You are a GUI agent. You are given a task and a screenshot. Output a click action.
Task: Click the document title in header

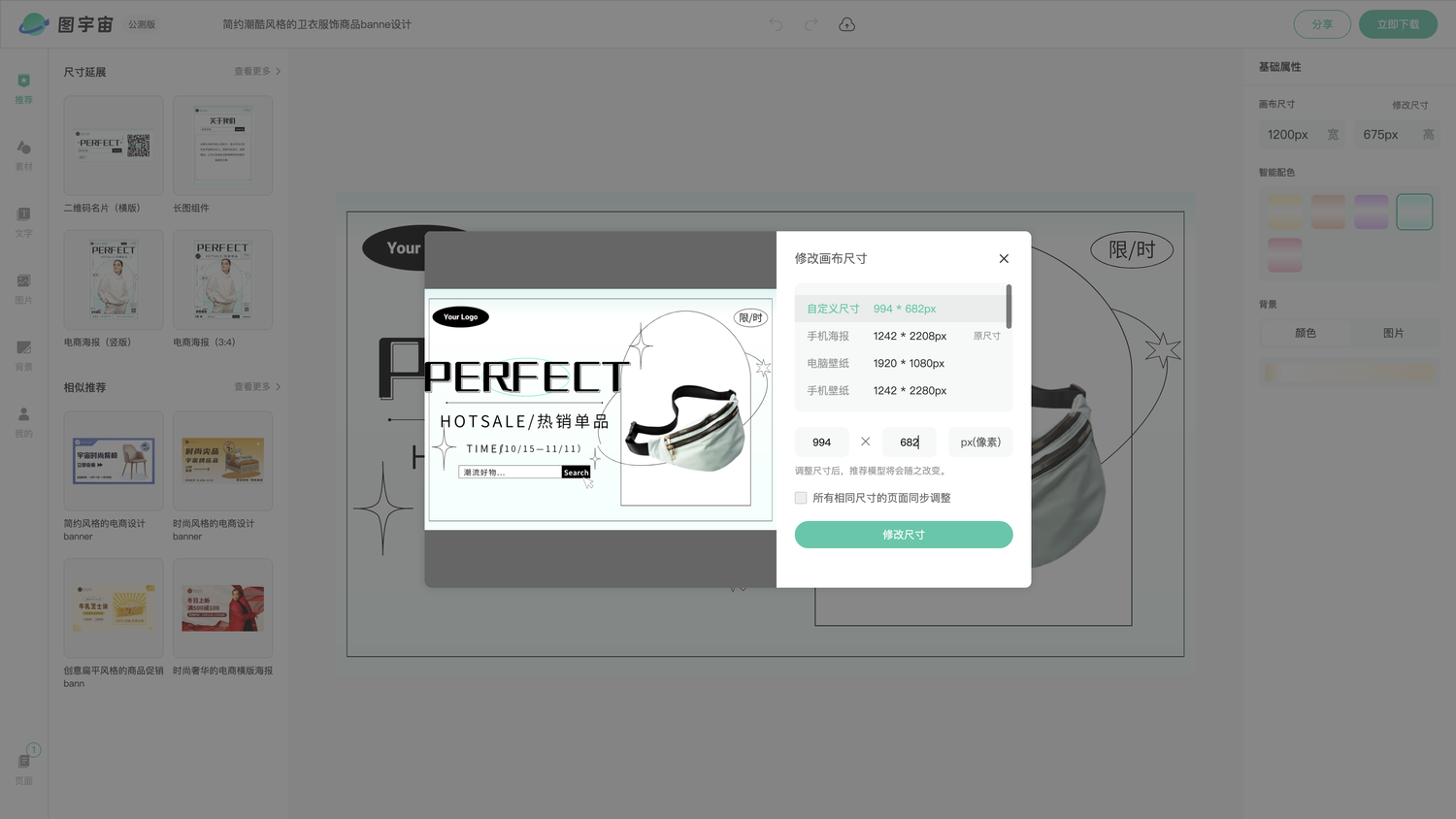[x=316, y=24]
